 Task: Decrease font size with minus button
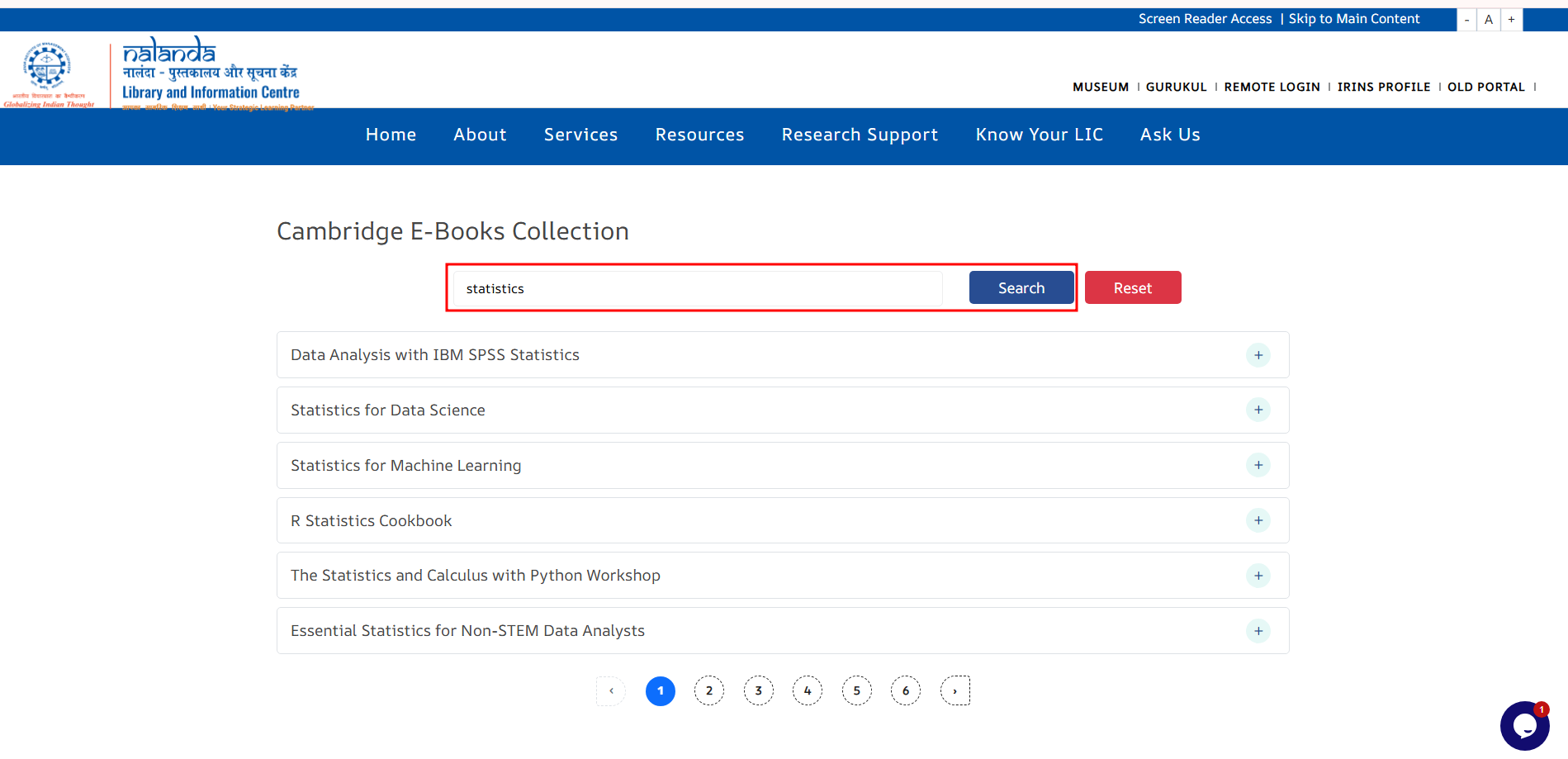click(1466, 20)
